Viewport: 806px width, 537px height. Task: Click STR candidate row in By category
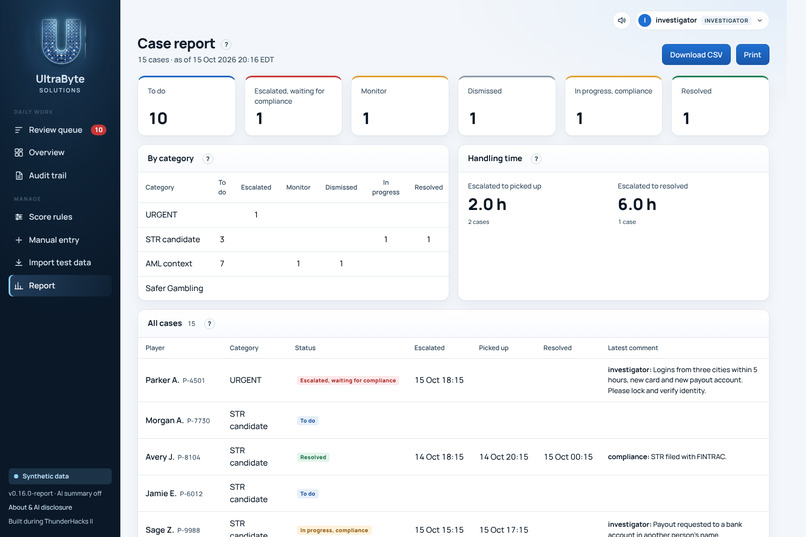click(293, 239)
